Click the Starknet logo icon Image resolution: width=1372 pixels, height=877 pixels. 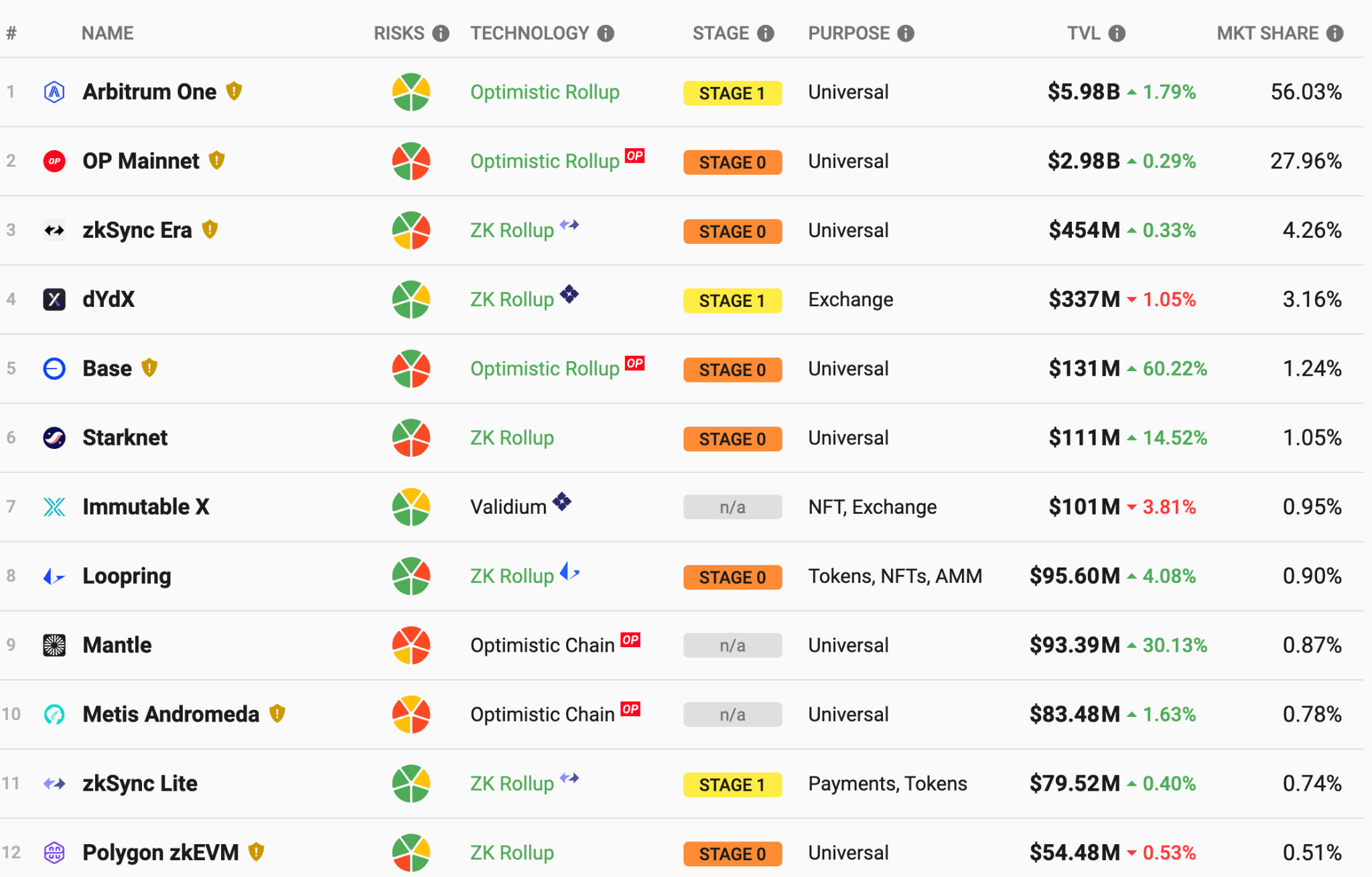[x=54, y=437]
